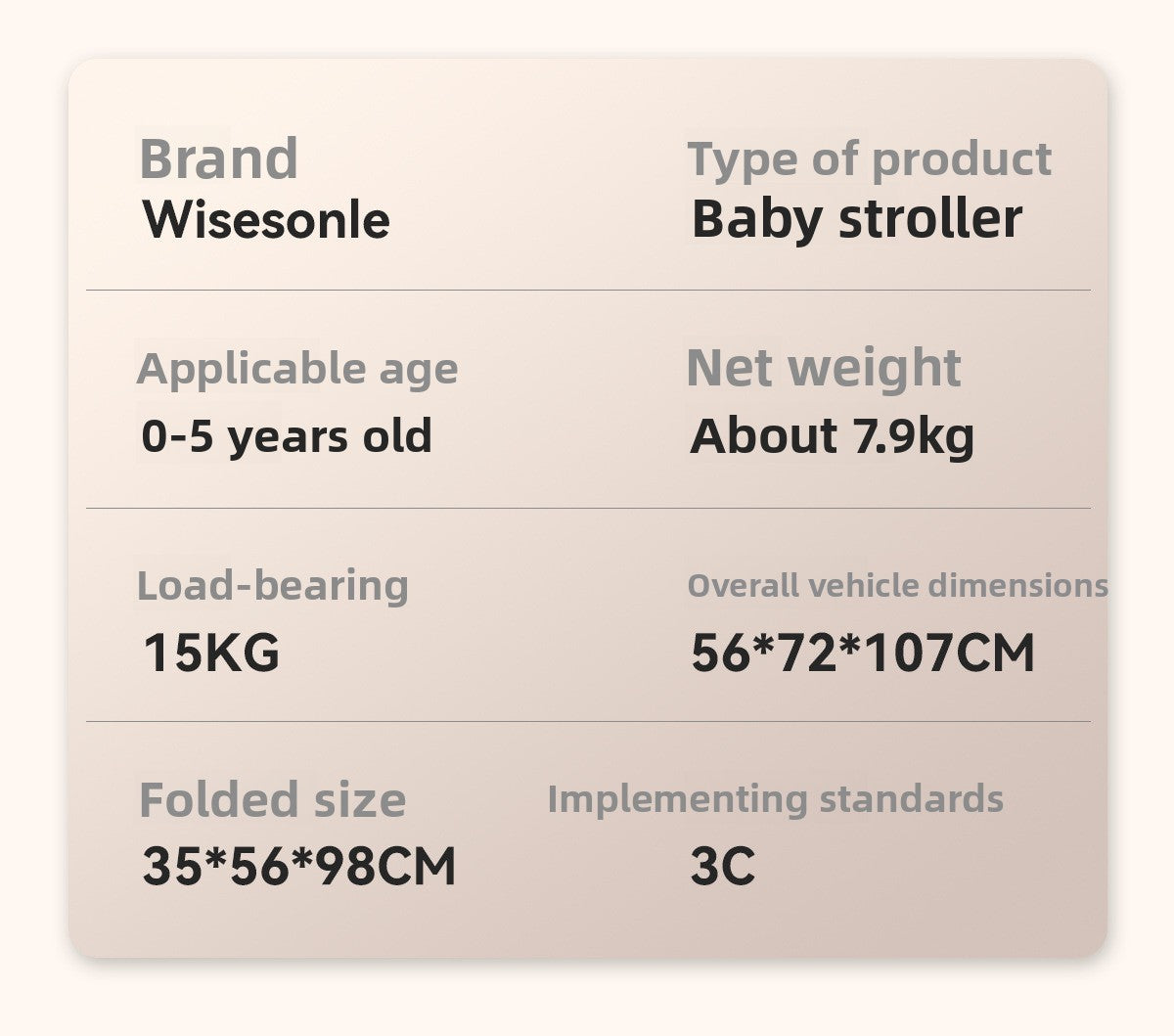Click the divider line below 15KG
The width and height of the screenshot is (1174, 1036).
click(587, 722)
